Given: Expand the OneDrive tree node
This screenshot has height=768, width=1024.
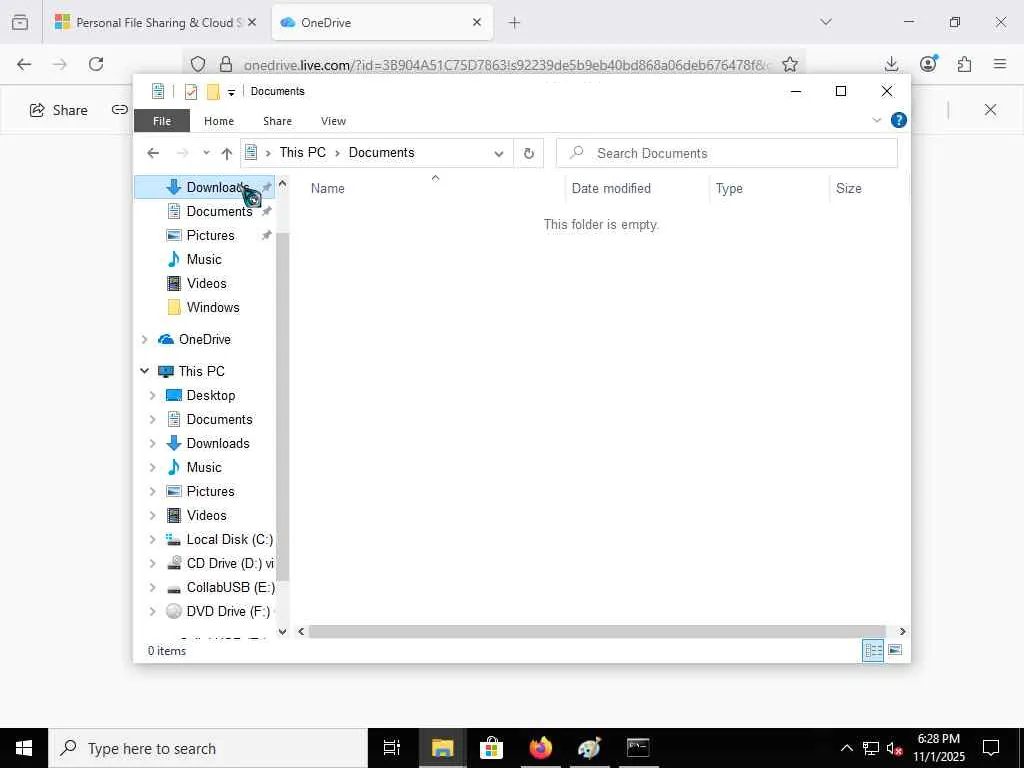Looking at the screenshot, I should click(144, 339).
